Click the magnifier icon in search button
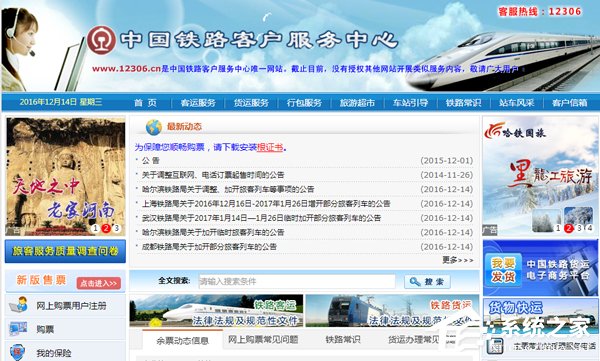 coord(415,282)
